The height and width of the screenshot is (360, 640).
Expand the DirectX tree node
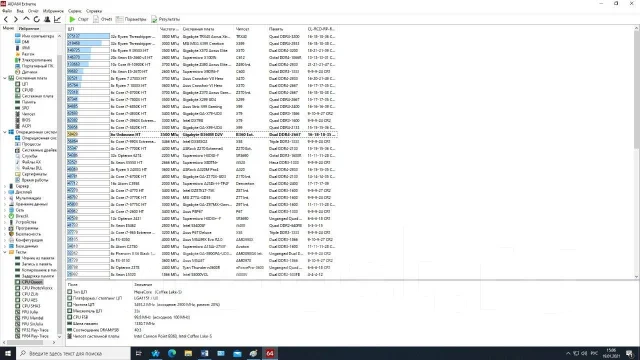[5, 216]
